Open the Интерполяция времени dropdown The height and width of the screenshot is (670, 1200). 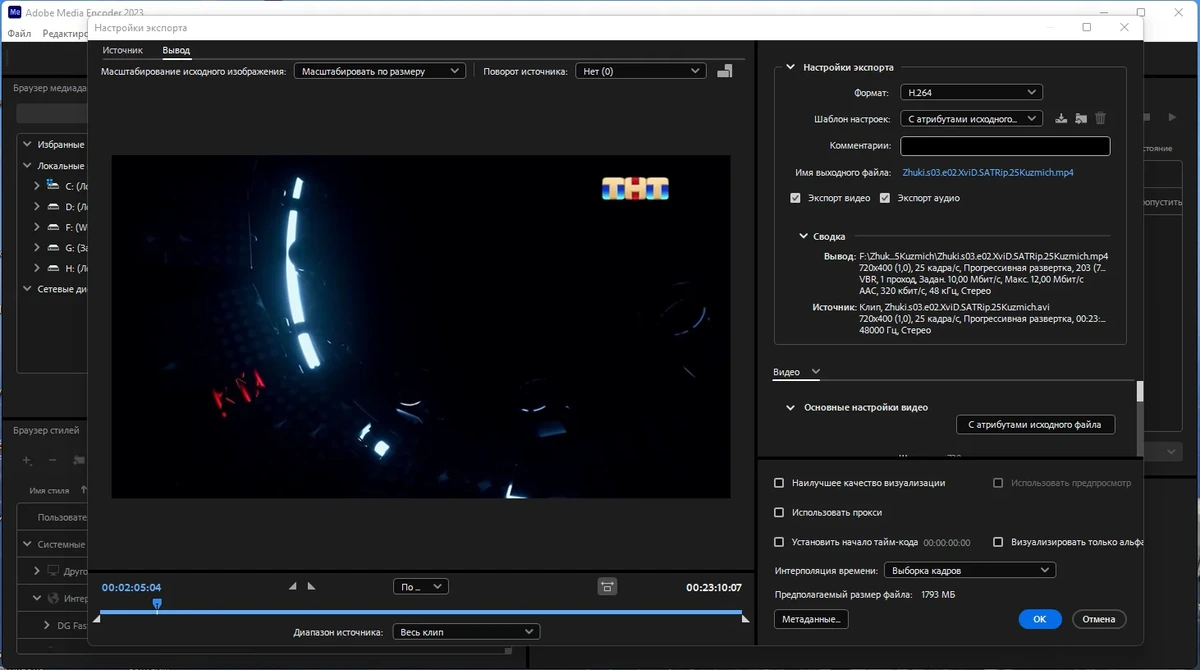coord(969,570)
